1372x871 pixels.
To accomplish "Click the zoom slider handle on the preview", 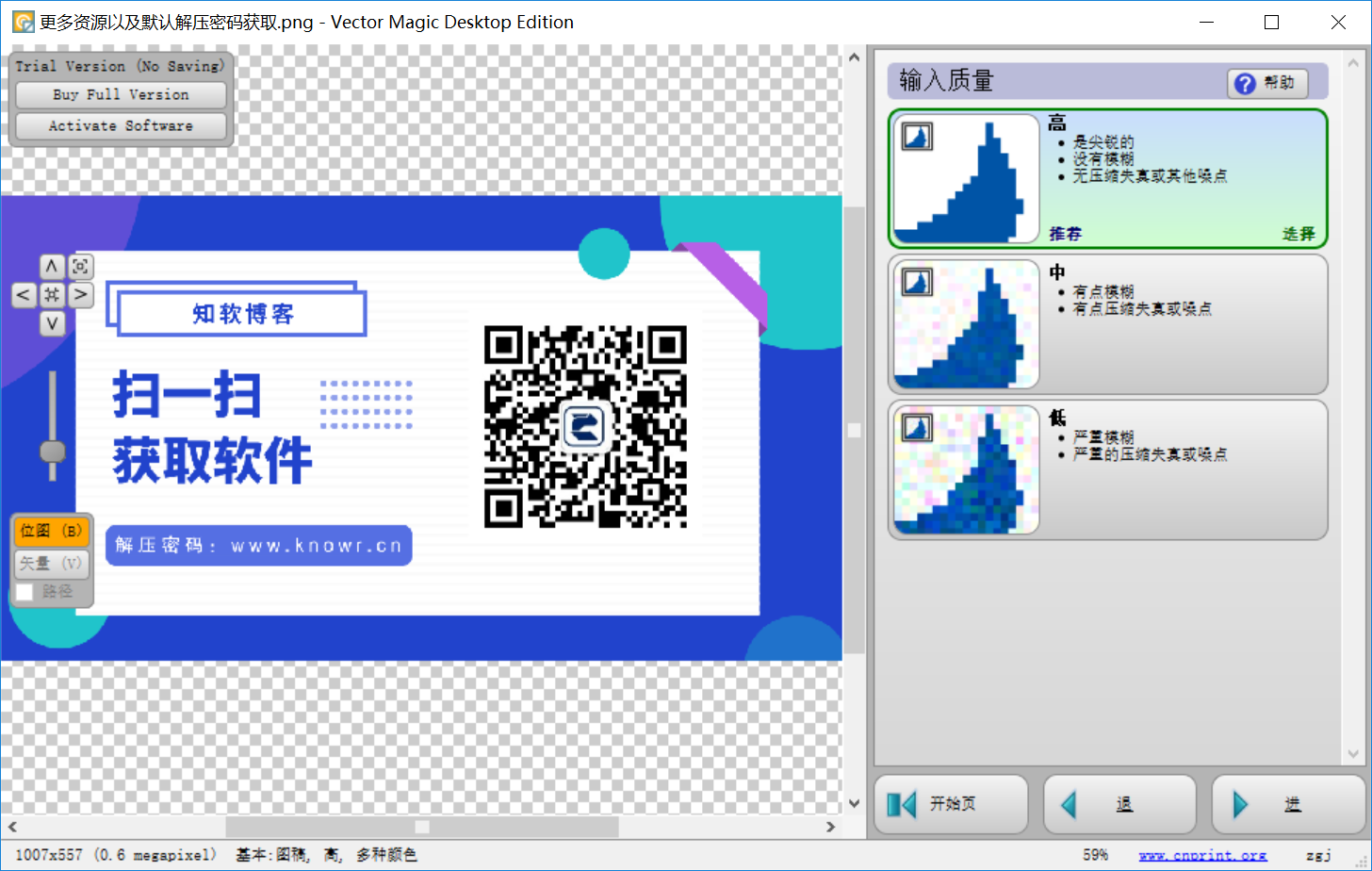I will pyautogui.click(x=53, y=452).
